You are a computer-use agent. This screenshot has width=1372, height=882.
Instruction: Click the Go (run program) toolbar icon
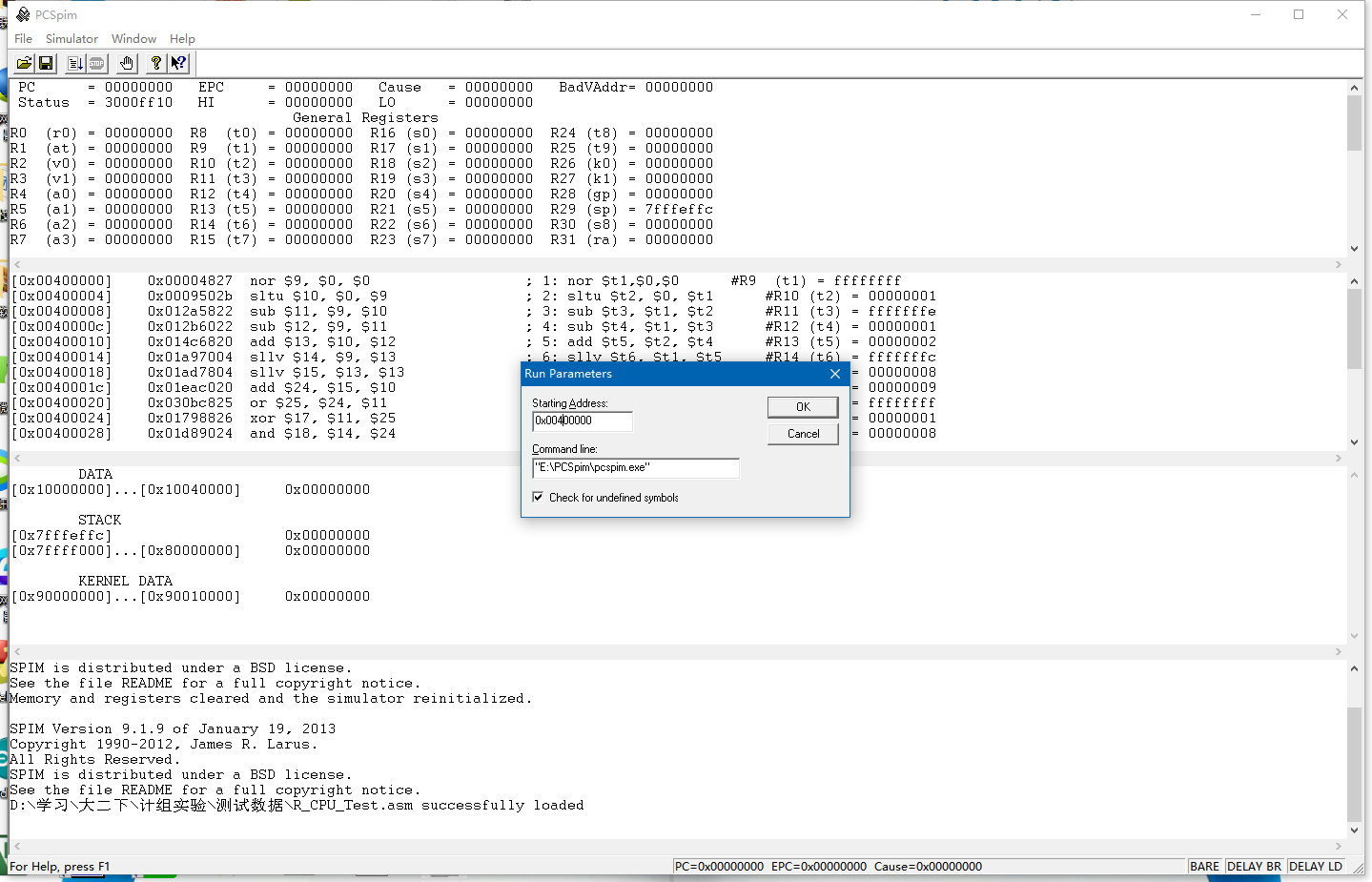75,63
